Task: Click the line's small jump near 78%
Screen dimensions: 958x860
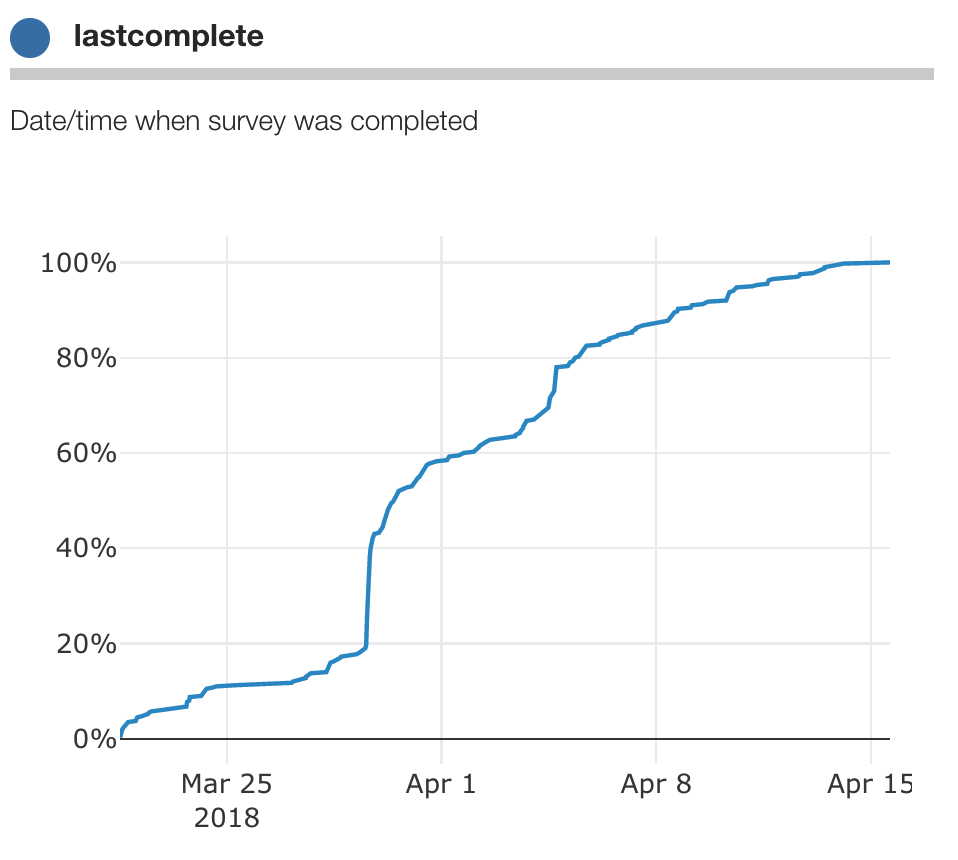Action: (x=555, y=377)
